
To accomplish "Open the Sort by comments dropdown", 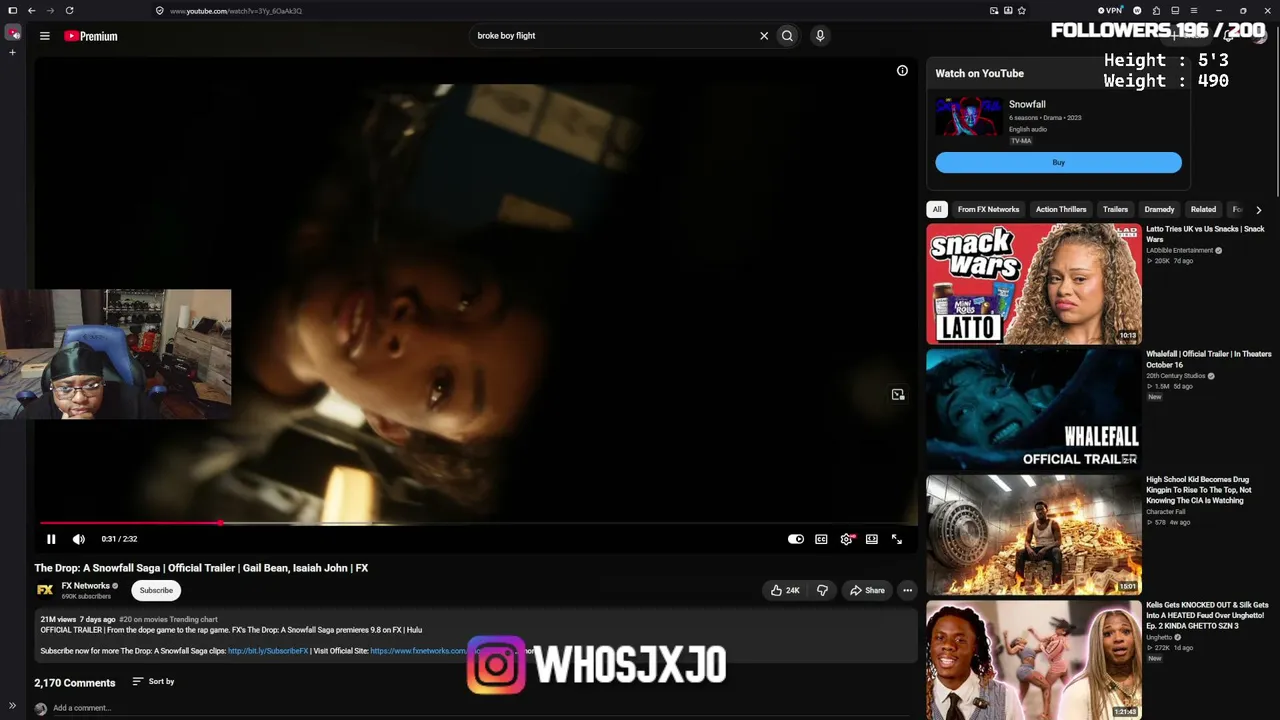I will pos(153,682).
